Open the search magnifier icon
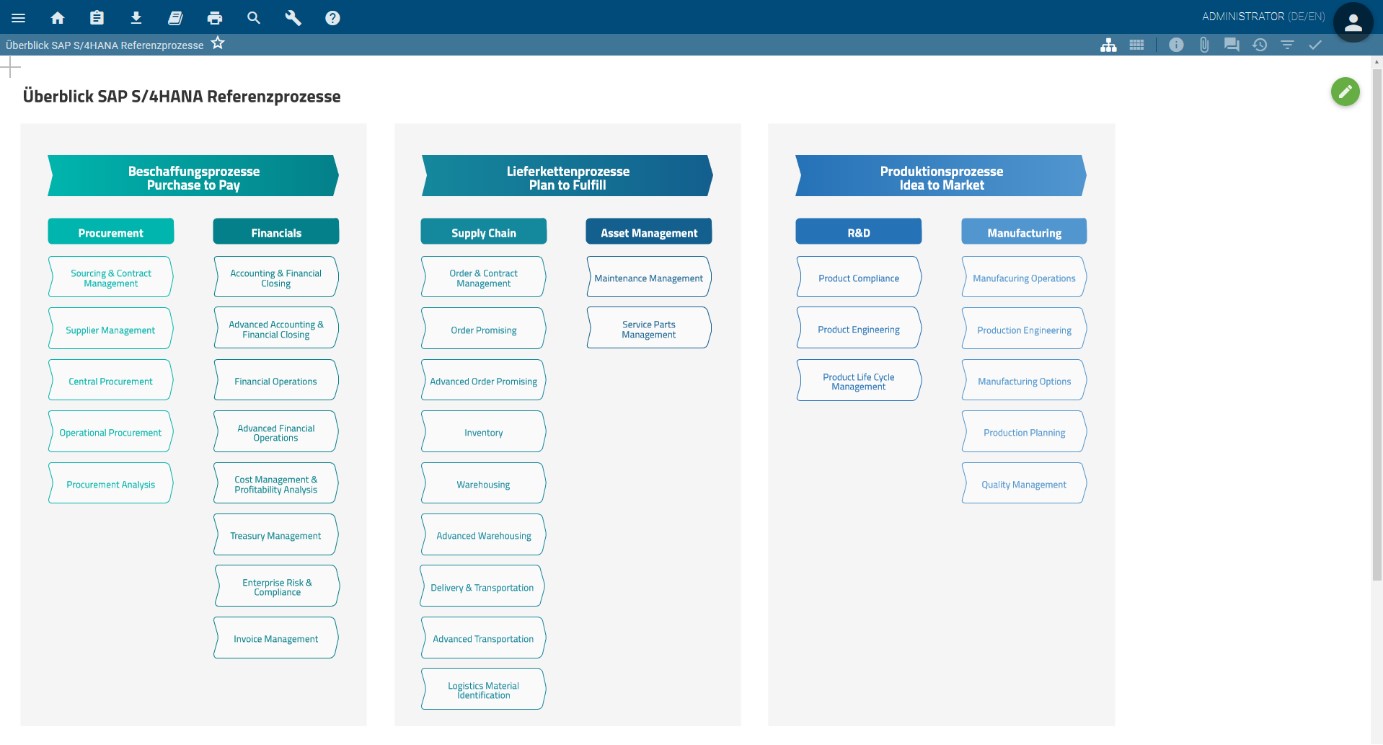Image resolution: width=1383 pixels, height=745 pixels. point(254,17)
